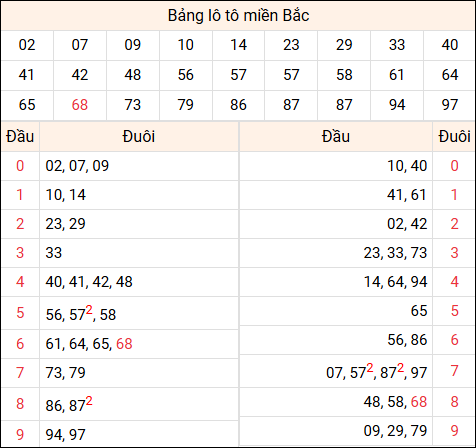Image resolution: width=476 pixels, height=448 pixels.
Task: Pick the lone 73 cell in number grid
Action: (133, 105)
